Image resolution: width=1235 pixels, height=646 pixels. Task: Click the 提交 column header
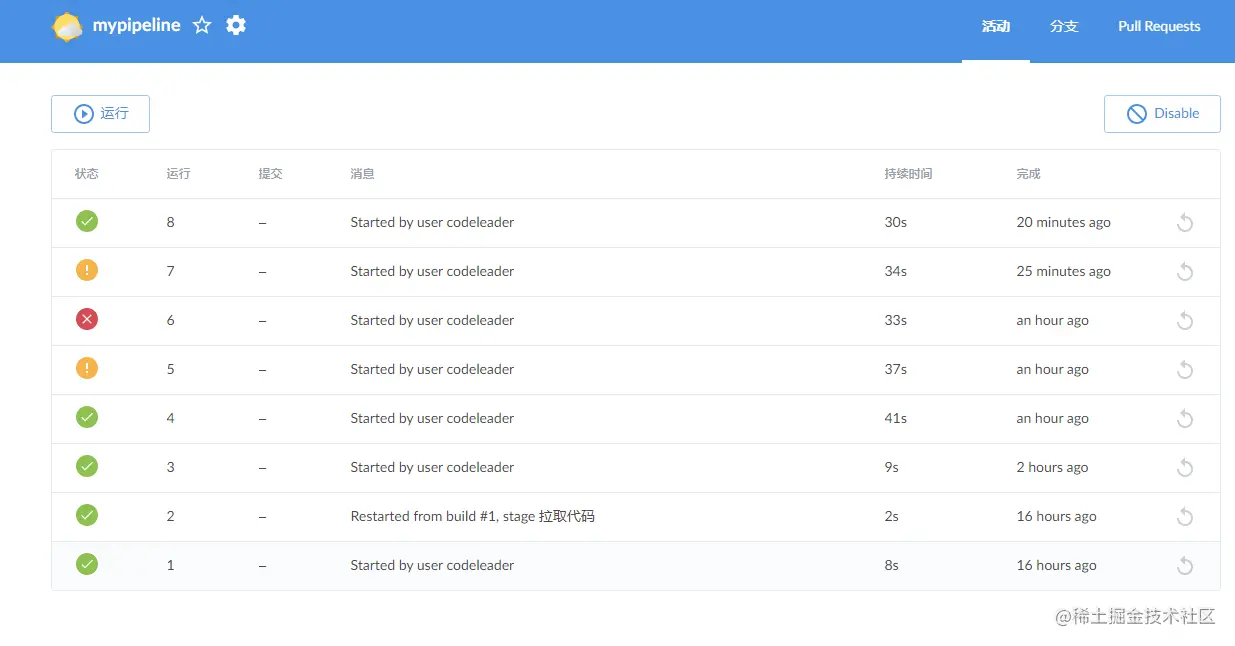click(271, 174)
